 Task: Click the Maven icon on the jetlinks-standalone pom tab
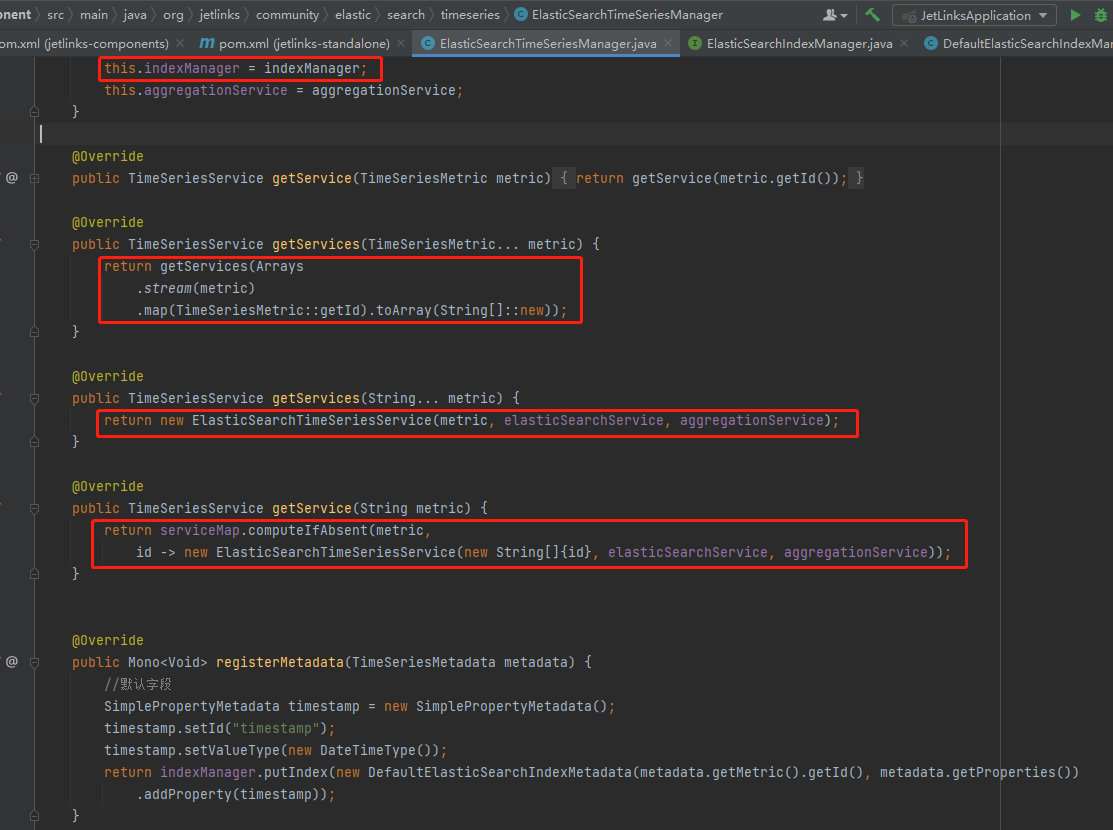[206, 44]
